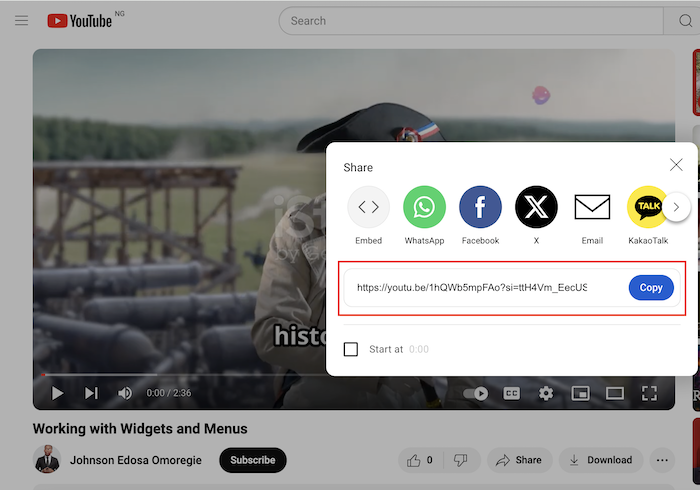Toggle closed captions
This screenshot has height=490, width=700.
(x=512, y=393)
